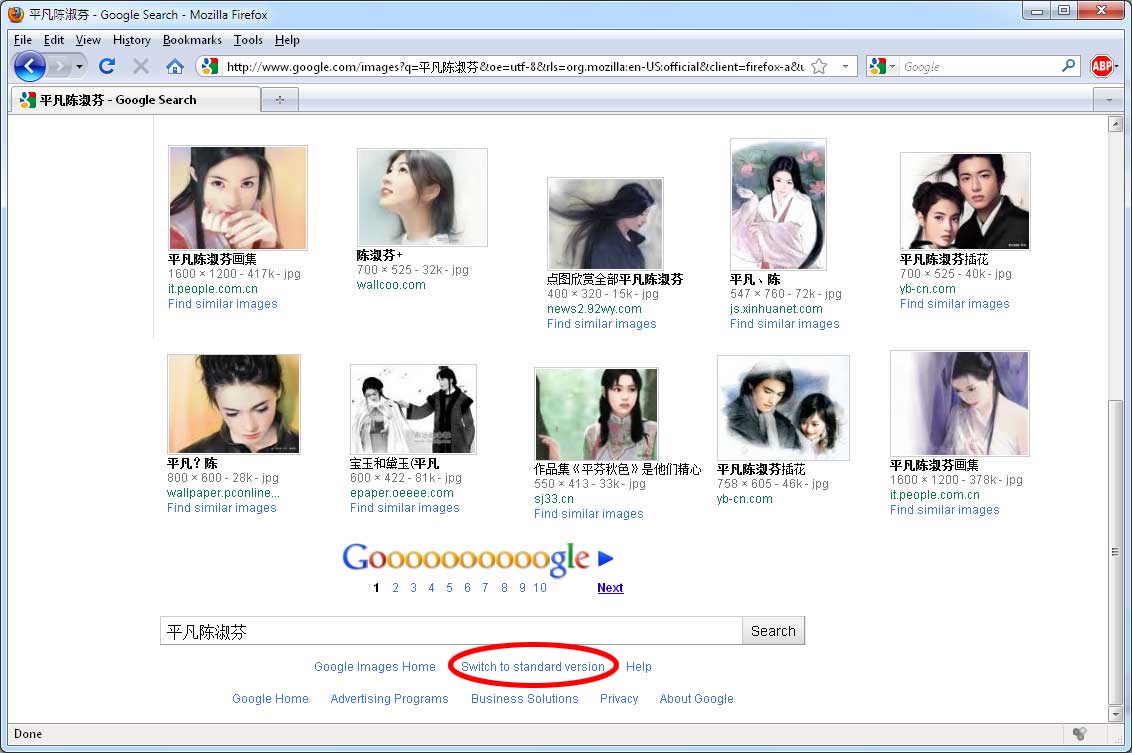Viewport: 1132px width, 753px height.
Task: Click the vertical scrollbar thumb
Action: click(1115, 552)
